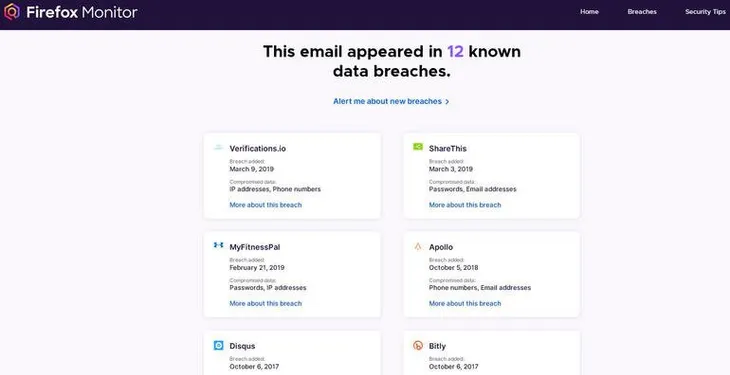Open More about ShareThis breach link
The width and height of the screenshot is (730, 375).
465,205
